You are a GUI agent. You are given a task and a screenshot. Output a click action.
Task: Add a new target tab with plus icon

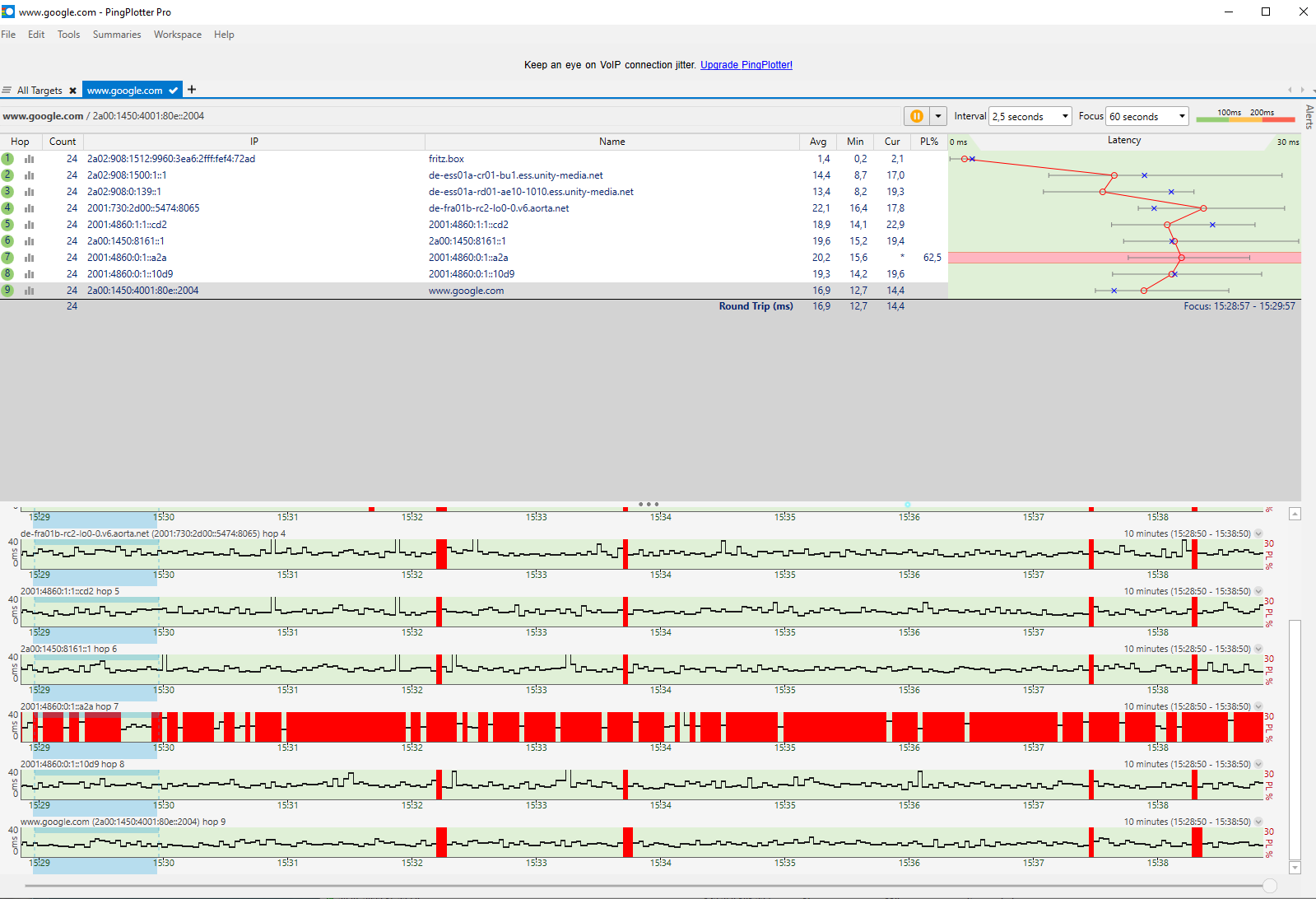point(192,90)
